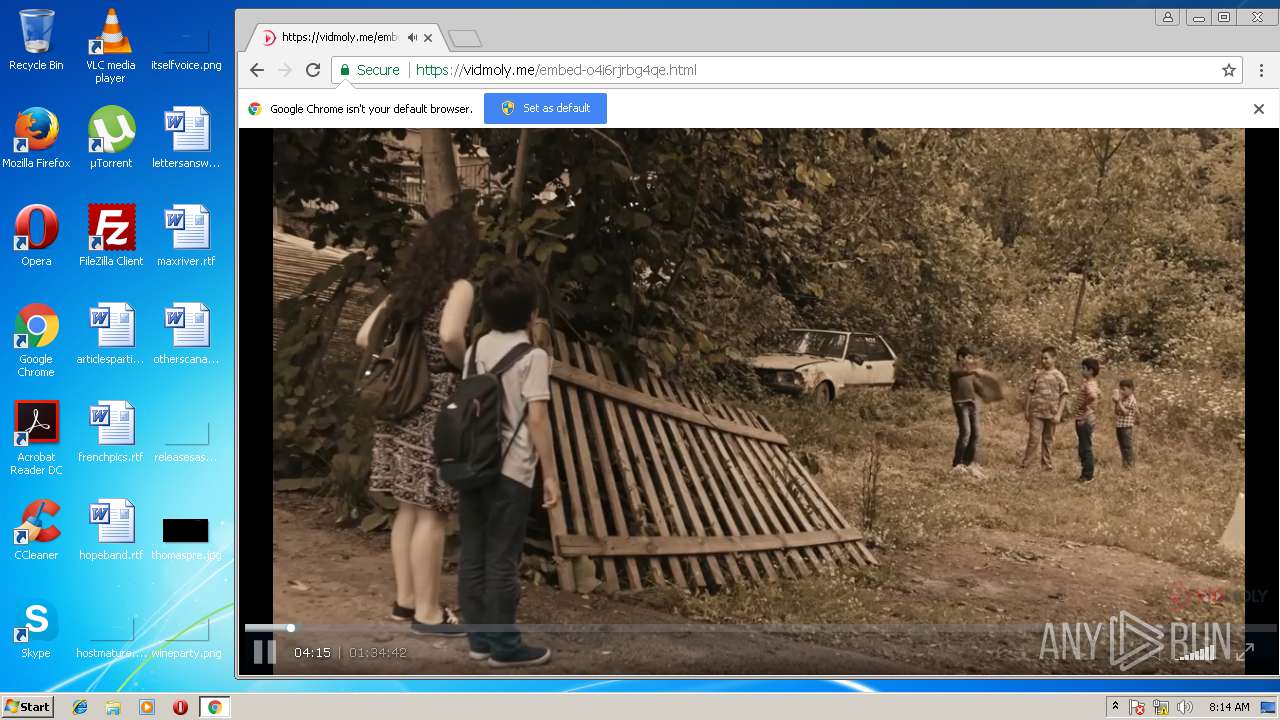Viewport: 1280px width, 720px height.
Task: Go back to the previous page
Action: click(257, 70)
